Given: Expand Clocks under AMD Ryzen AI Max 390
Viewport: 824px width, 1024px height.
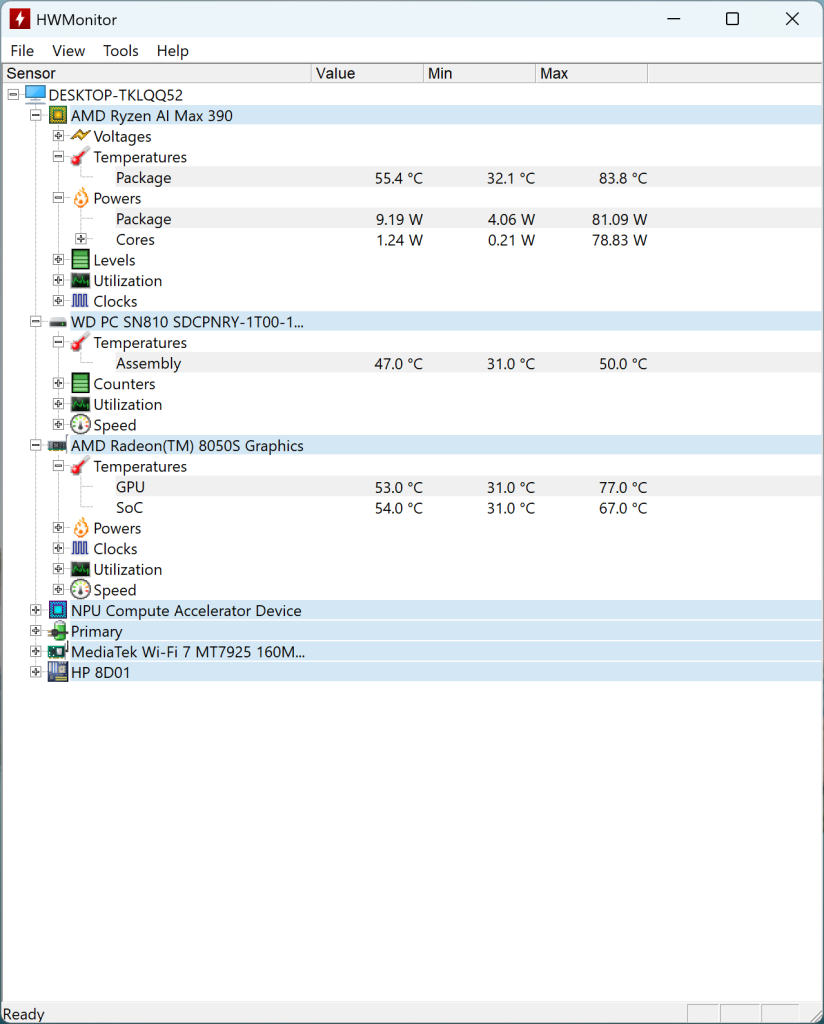Looking at the screenshot, I should [59, 301].
